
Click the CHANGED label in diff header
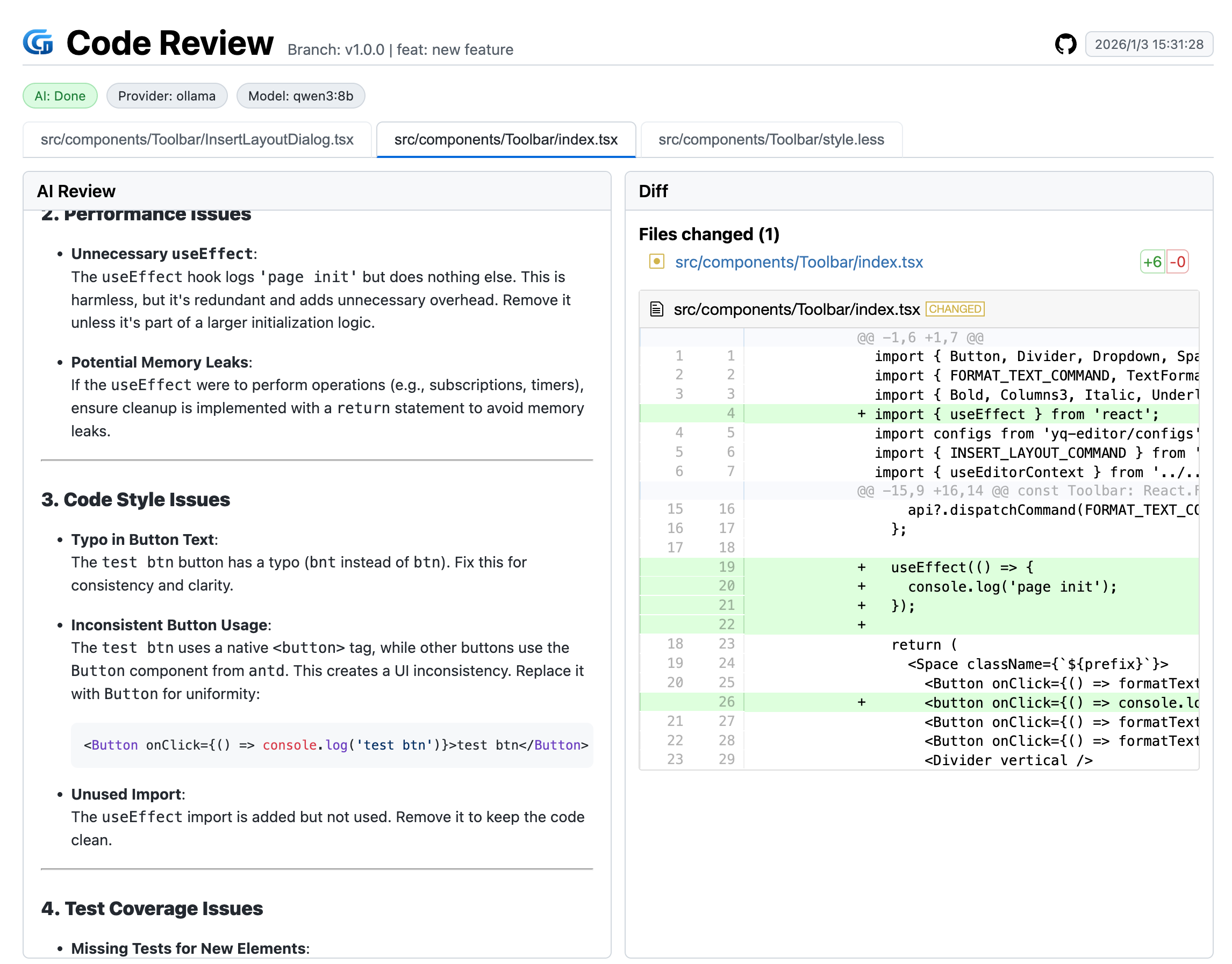tap(954, 309)
